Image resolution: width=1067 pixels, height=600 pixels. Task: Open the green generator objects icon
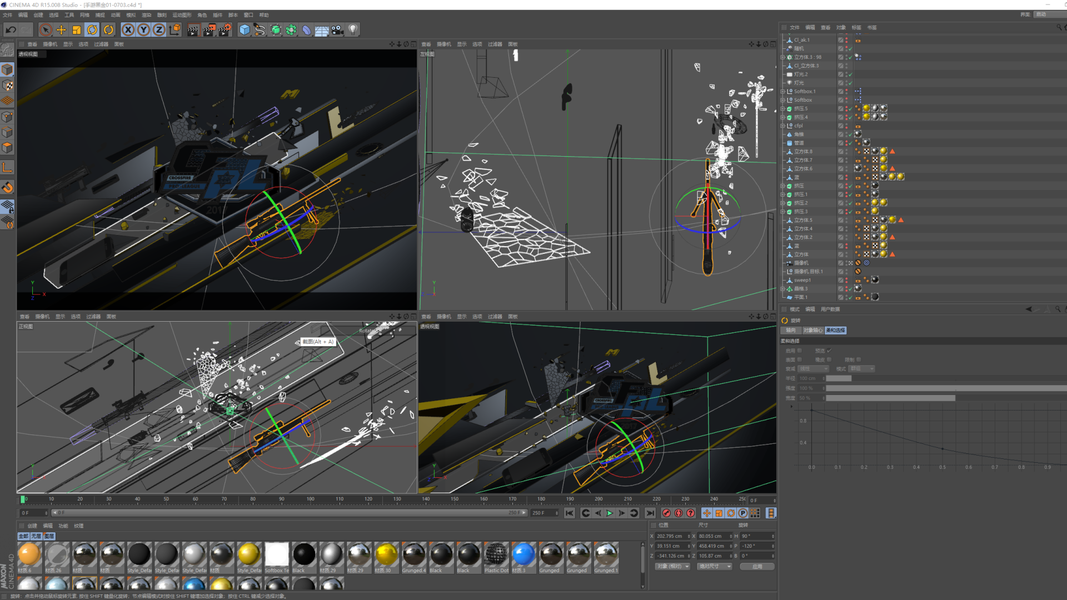click(x=276, y=30)
